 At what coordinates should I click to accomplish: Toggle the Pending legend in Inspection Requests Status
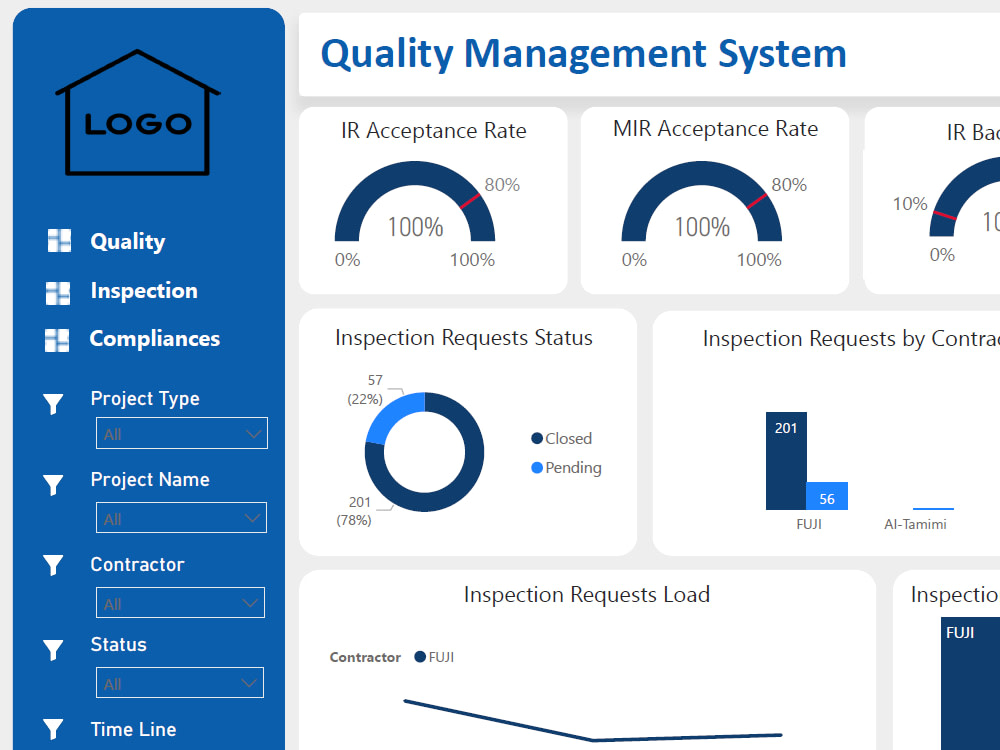[566, 467]
